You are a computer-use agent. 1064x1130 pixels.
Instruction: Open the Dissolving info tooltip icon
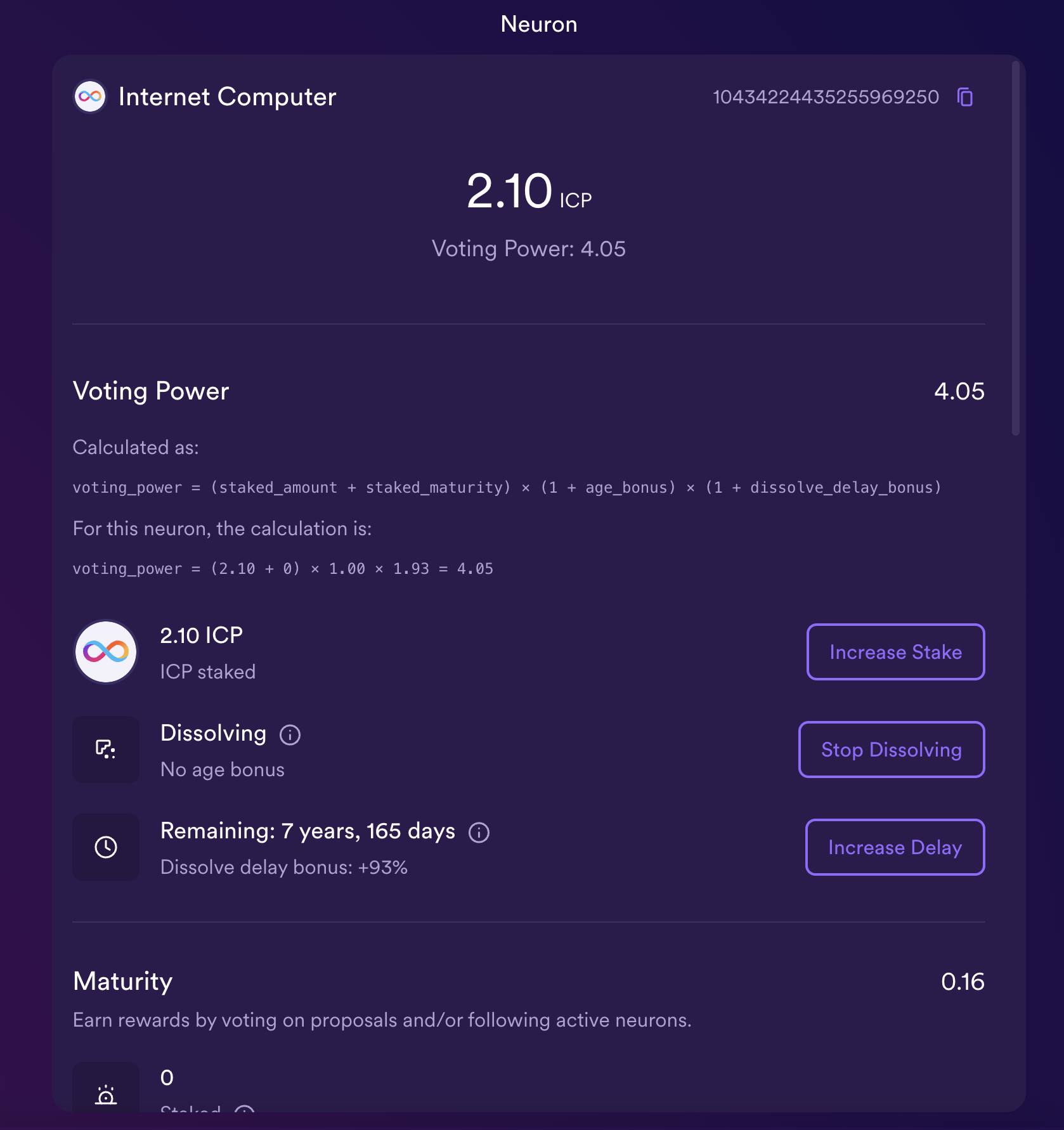click(x=290, y=734)
